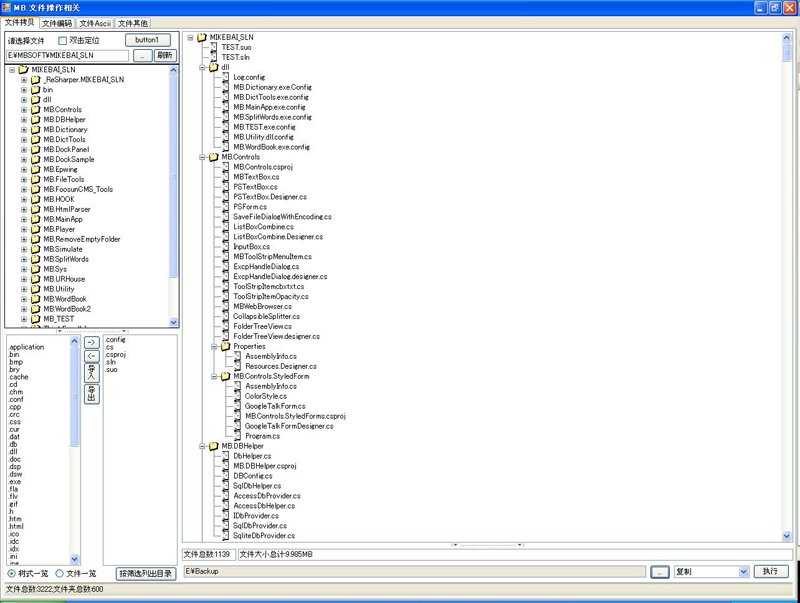Collapse the dll folder in right tree
The image size is (800, 603).
(x=202, y=67)
